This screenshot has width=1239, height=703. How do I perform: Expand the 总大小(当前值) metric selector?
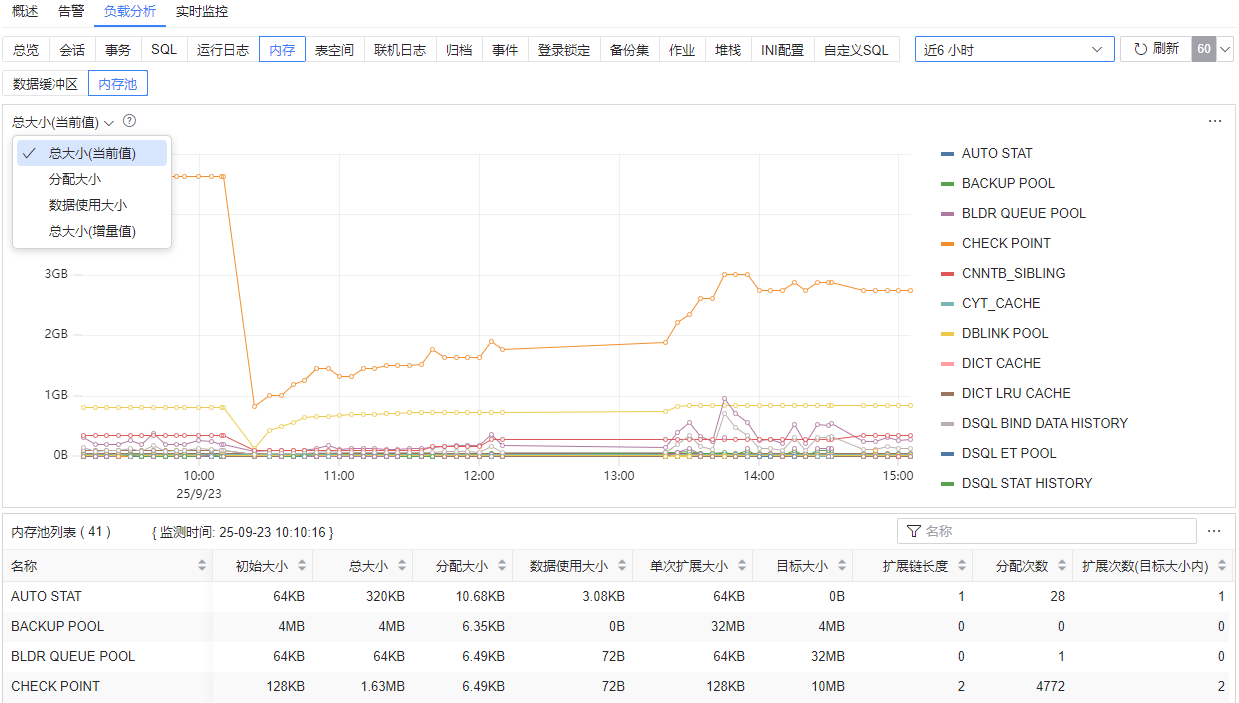click(x=64, y=122)
